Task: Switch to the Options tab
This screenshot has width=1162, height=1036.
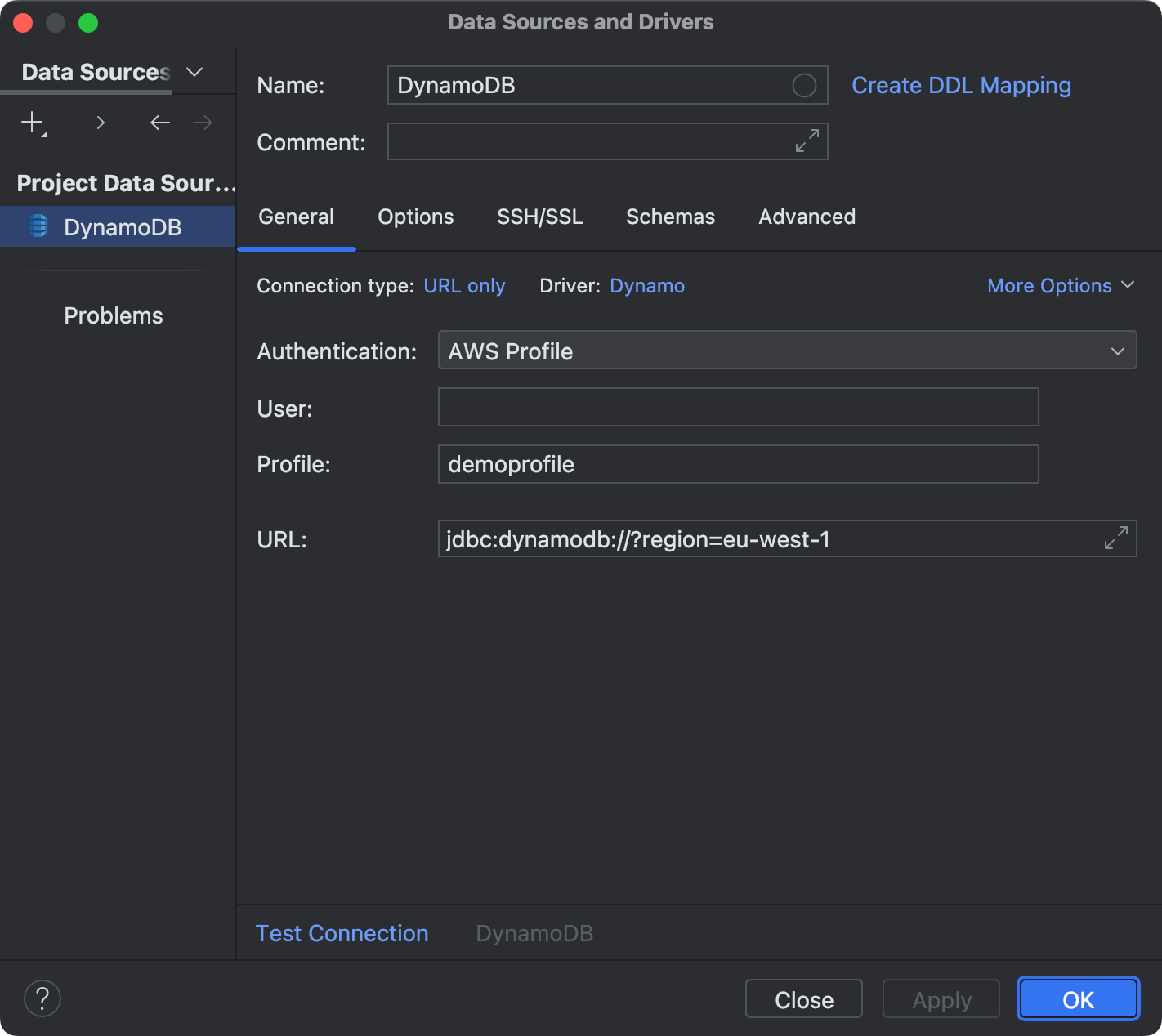Action: tap(415, 217)
